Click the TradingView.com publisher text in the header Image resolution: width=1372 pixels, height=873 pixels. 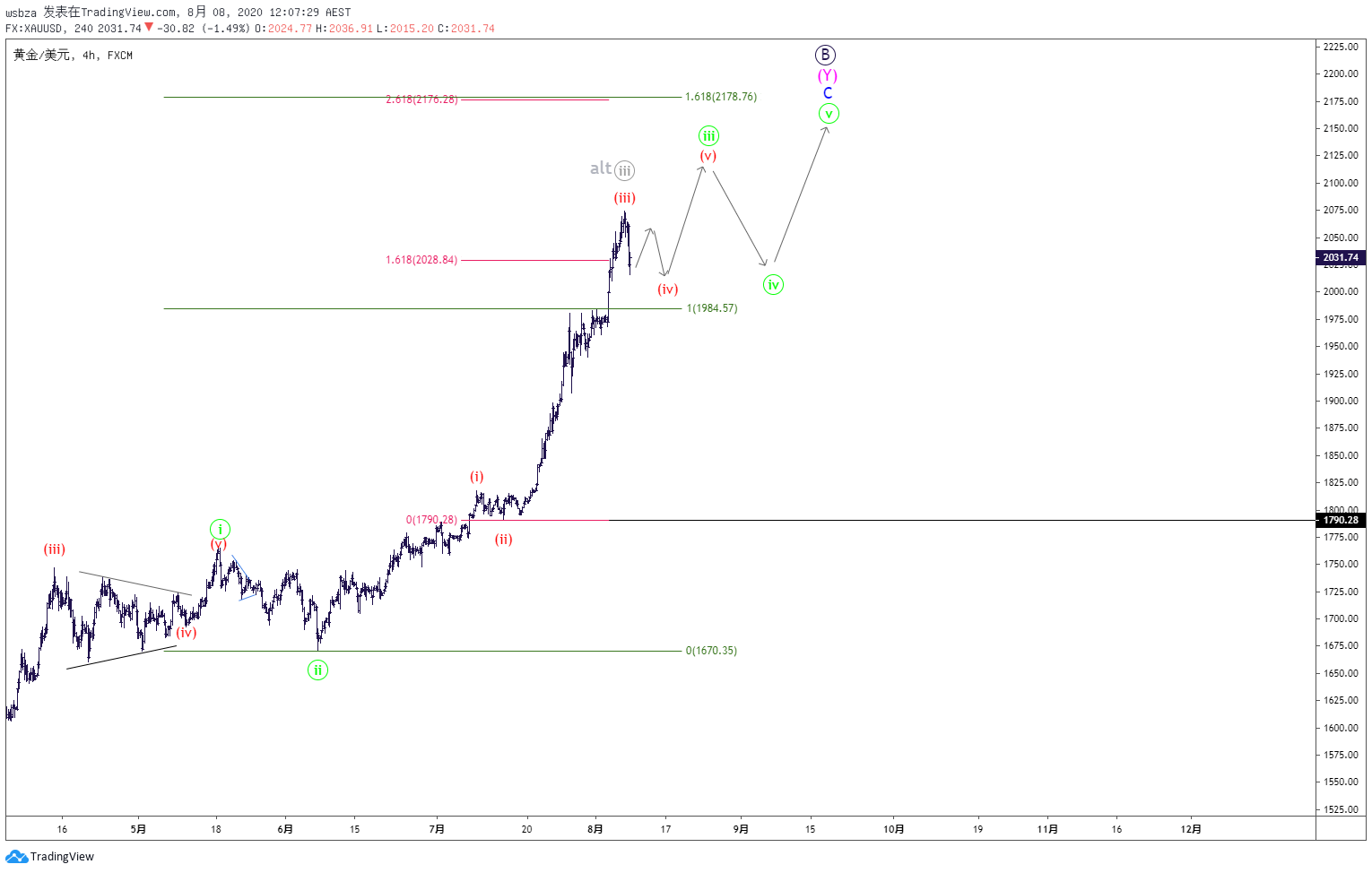(x=128, y=13)
